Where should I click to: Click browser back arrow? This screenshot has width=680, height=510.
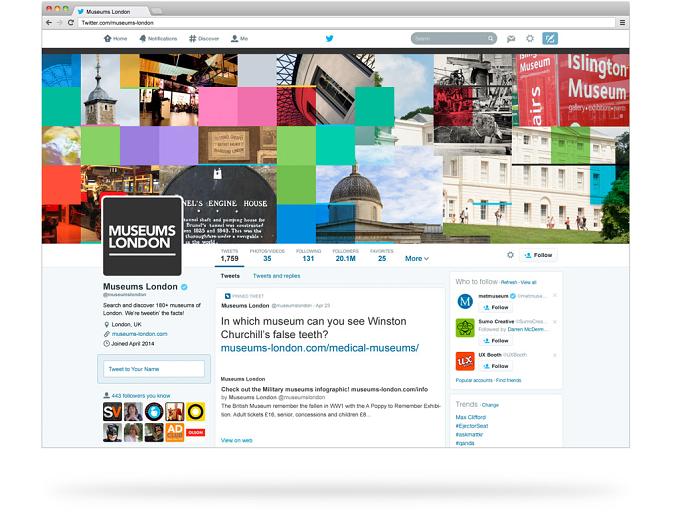click(49, 23)
